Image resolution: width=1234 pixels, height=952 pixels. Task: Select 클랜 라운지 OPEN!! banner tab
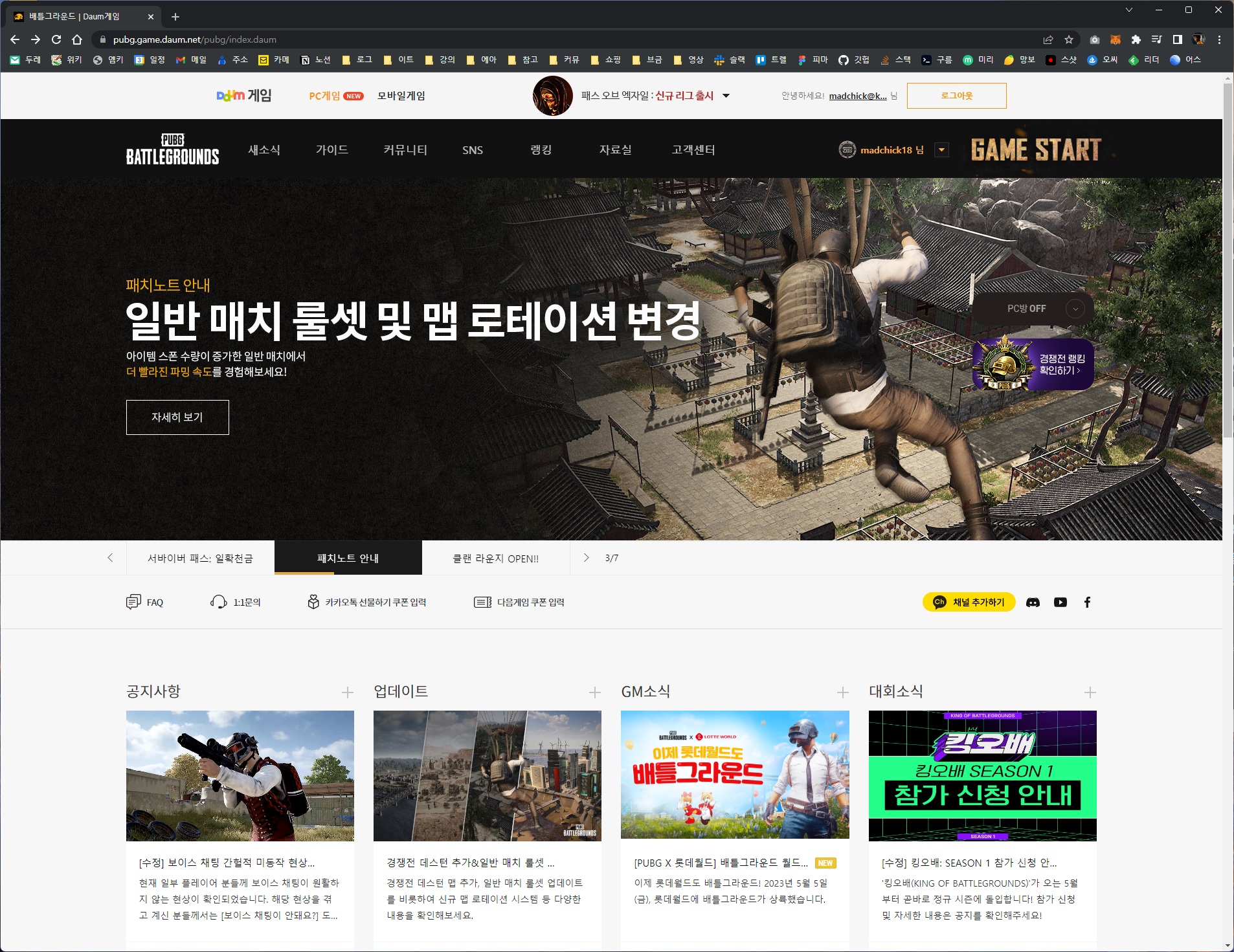coord(496,558)
